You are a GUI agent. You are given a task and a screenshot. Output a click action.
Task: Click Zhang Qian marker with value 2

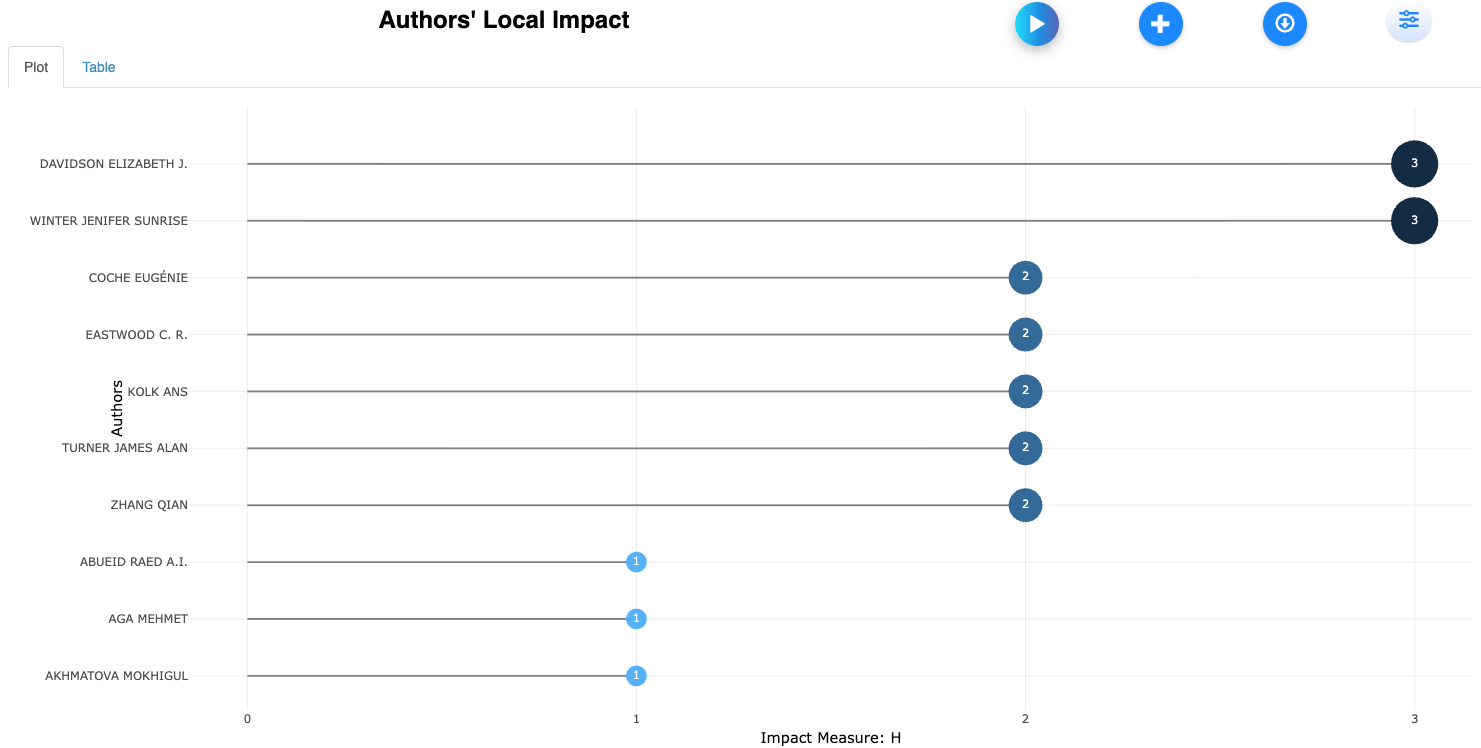[x=1025, y=505]
